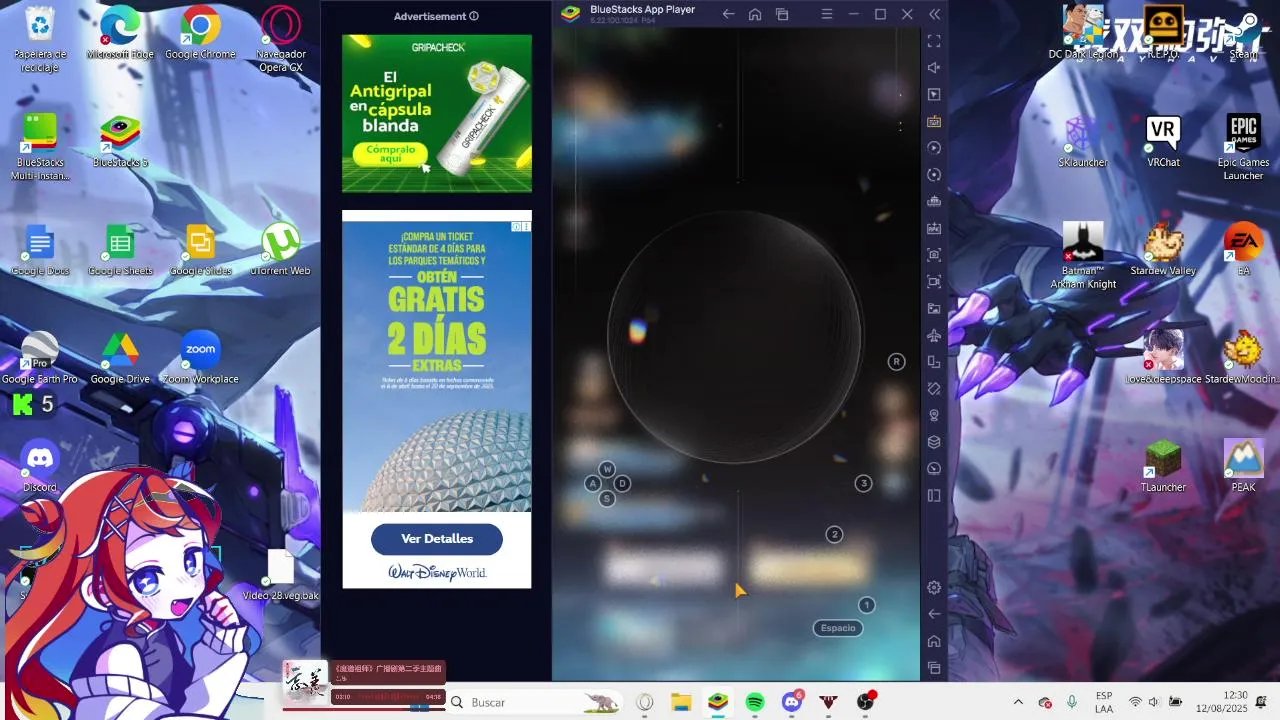Click the home icon in the BlueStacks sidebar
Image resolution: width=1280 pixels, height=720 pixels.
(934, 641)
